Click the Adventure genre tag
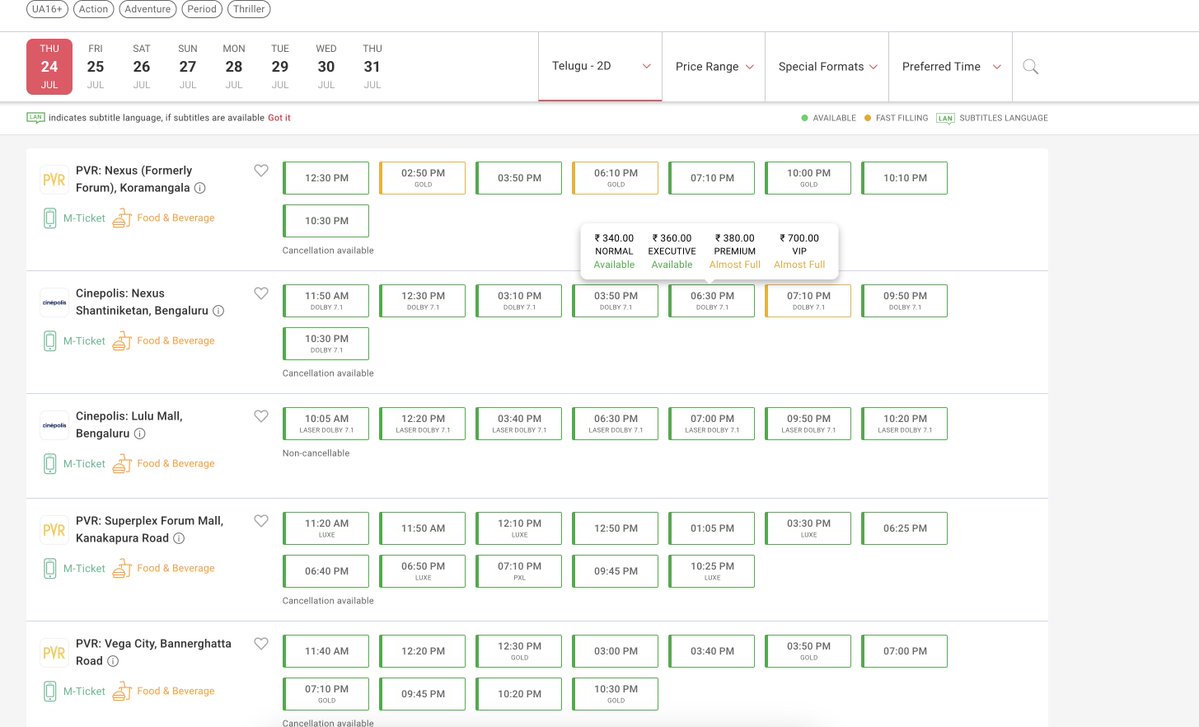The image size is (1199, 727). (148, 9)
